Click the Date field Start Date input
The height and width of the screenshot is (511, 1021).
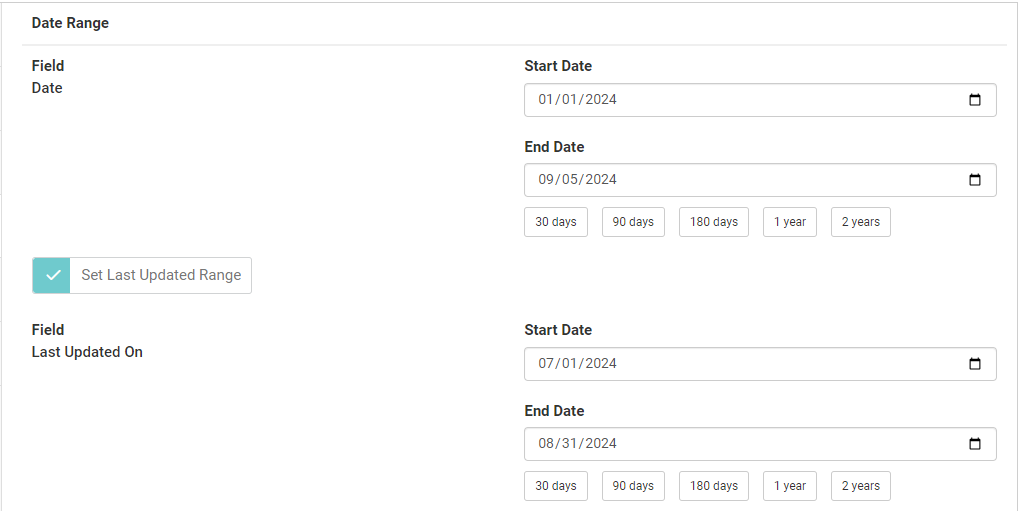coord(740,100)
